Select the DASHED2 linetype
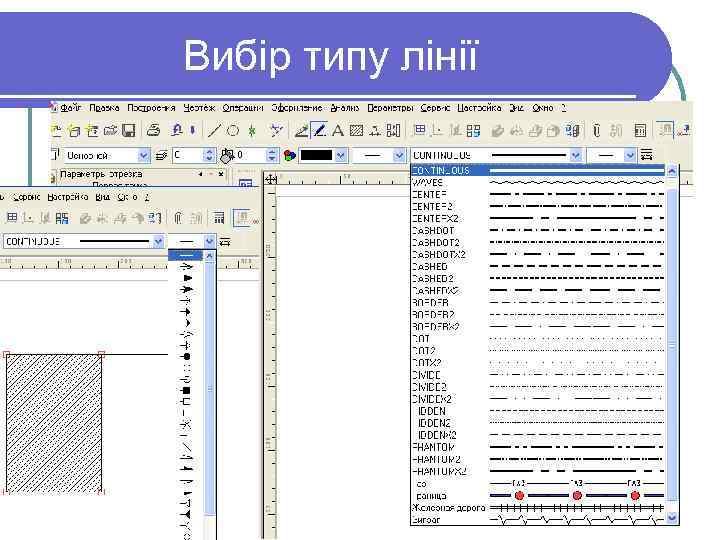 click(538, 279)
